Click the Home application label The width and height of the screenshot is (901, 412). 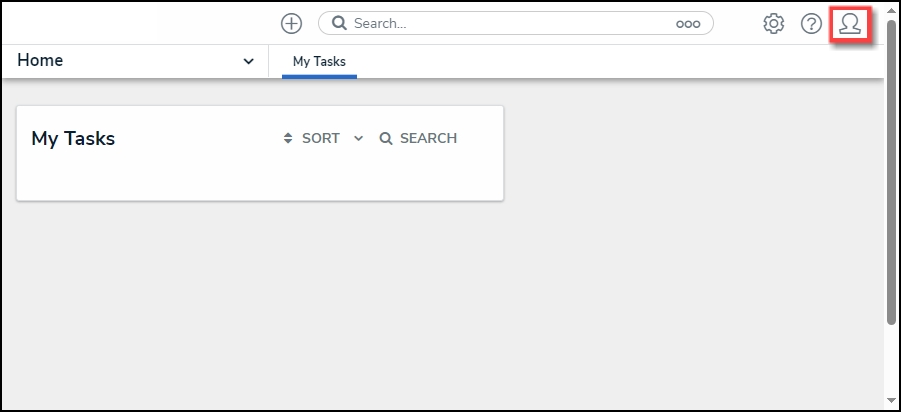click(x=40, y=61)
